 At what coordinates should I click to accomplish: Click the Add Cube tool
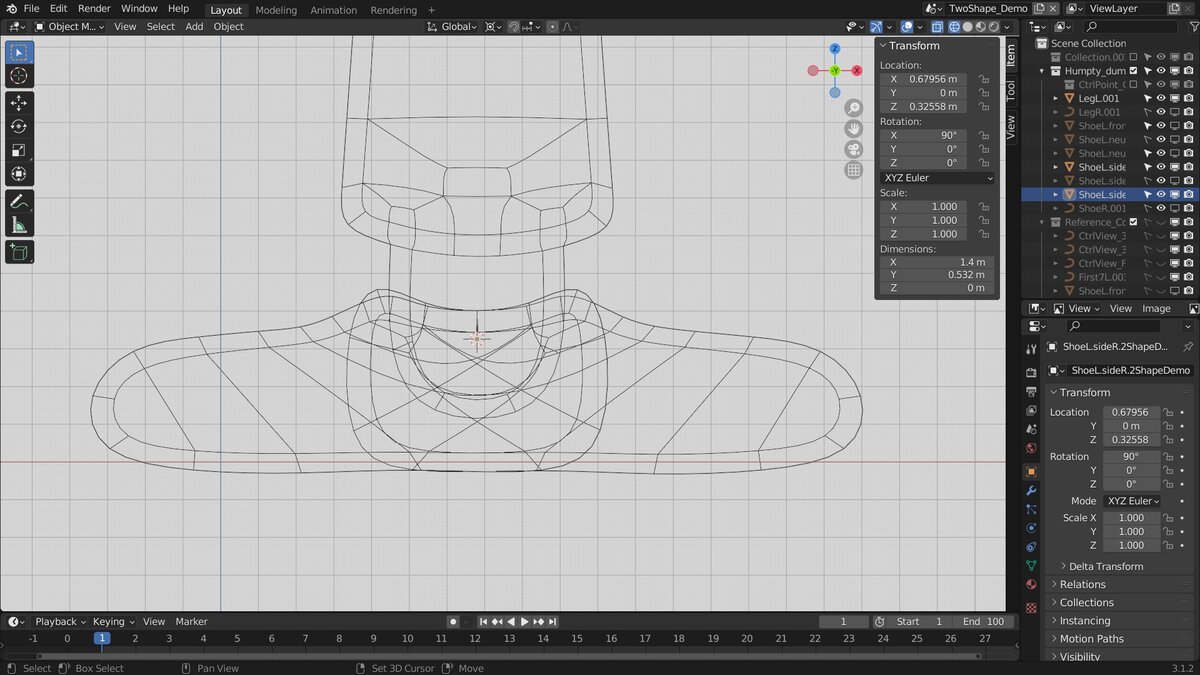pos(19,253)
